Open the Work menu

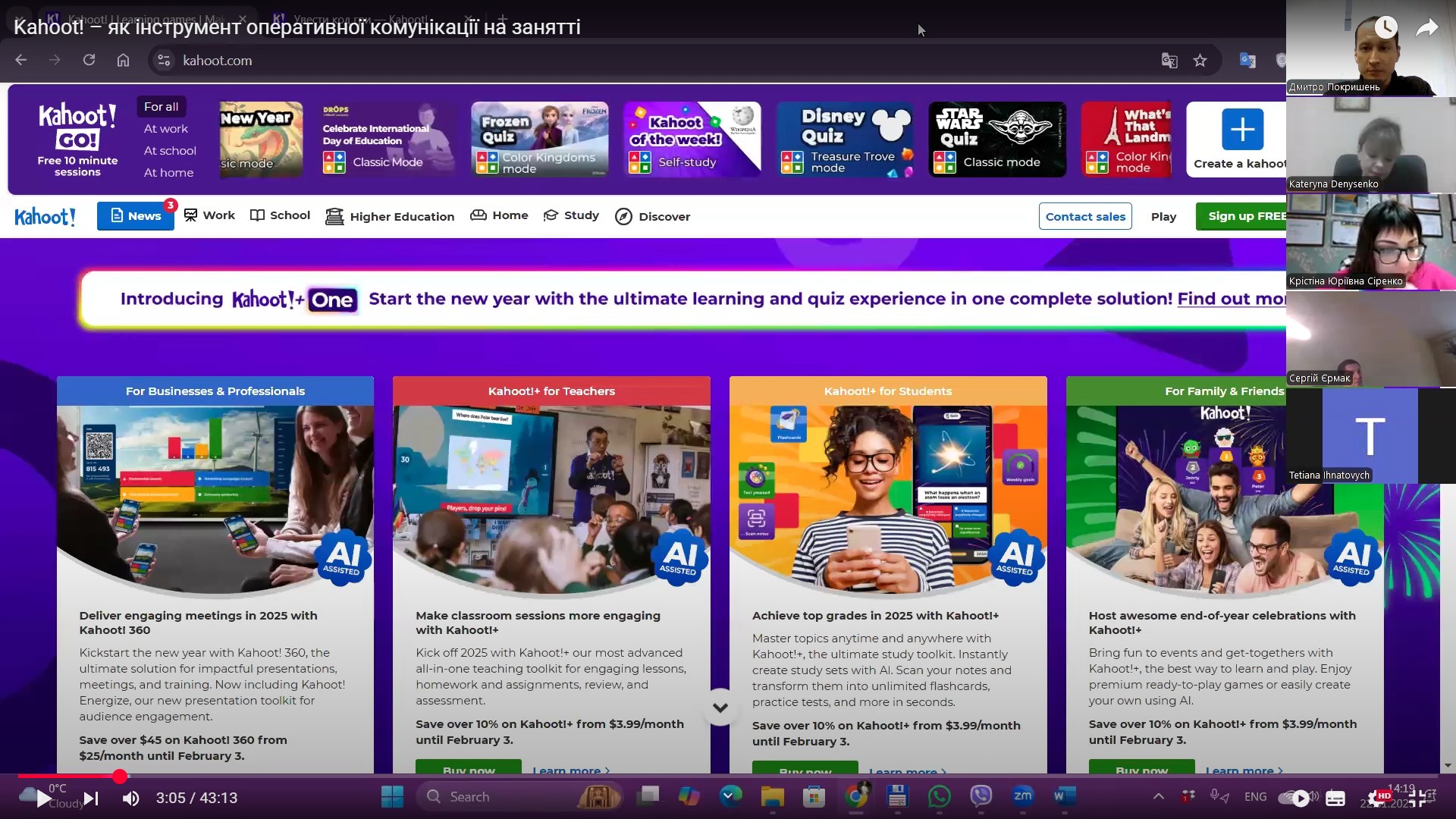point(209,215)
